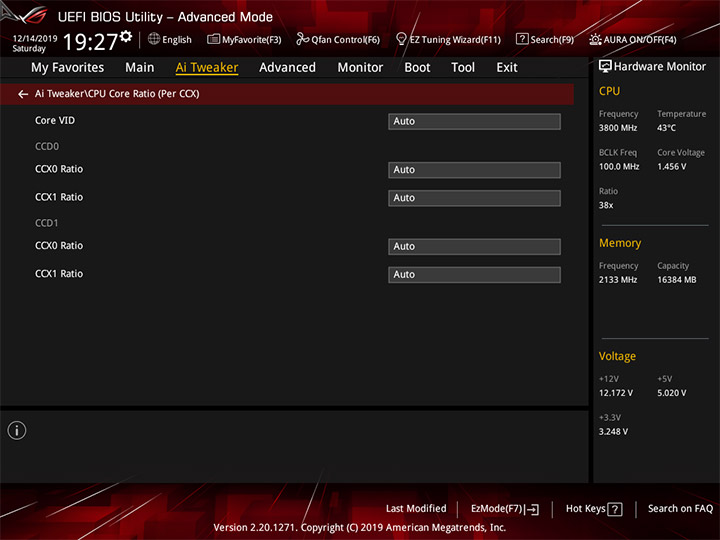Click the CCD0 section heading

[x=47, y=146]
